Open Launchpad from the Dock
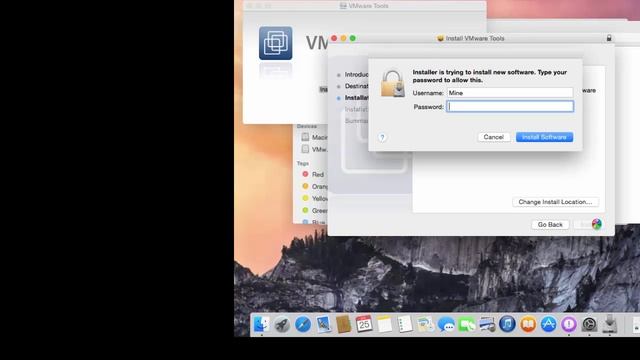640x360 pixels. pos(282,325)
